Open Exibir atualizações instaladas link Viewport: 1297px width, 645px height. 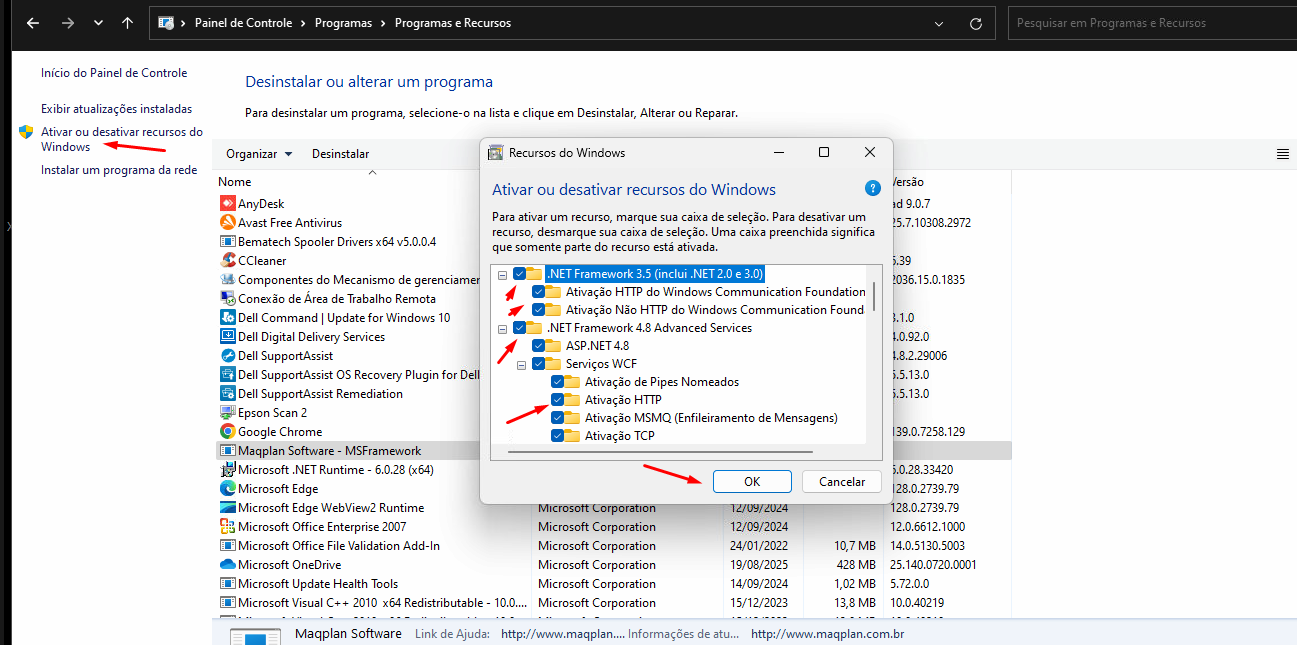(116, 109)
